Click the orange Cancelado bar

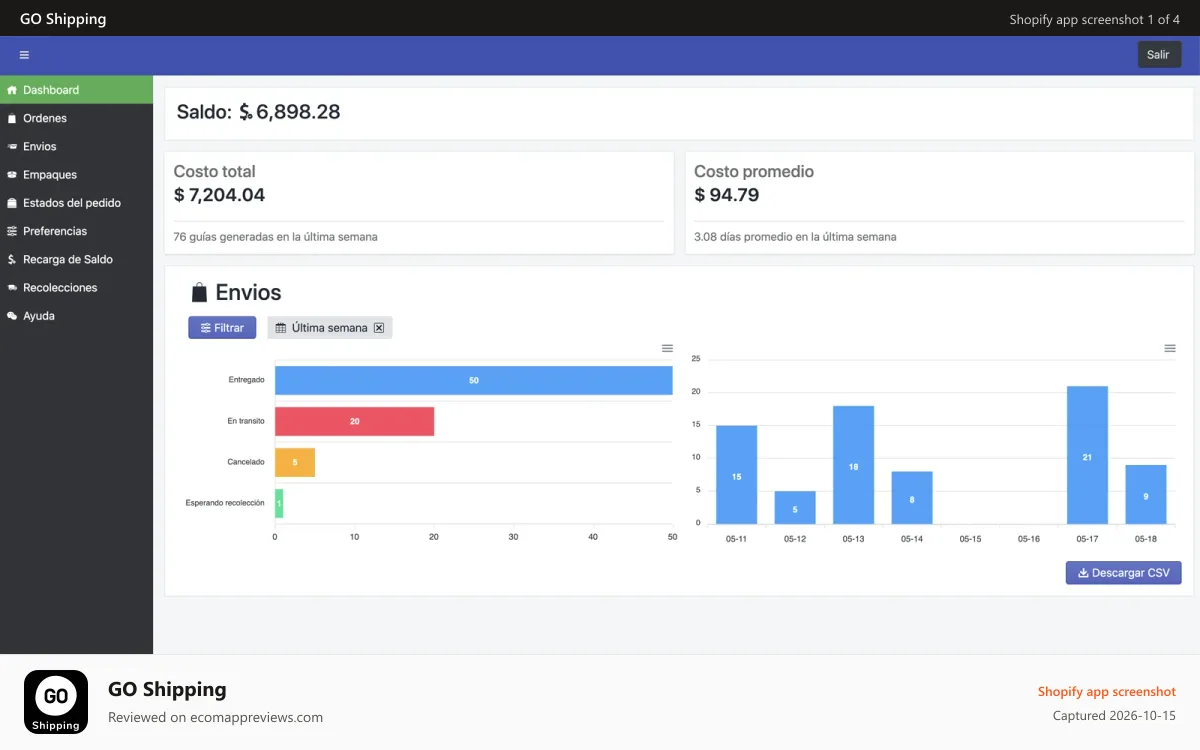[x=295, y=462]
